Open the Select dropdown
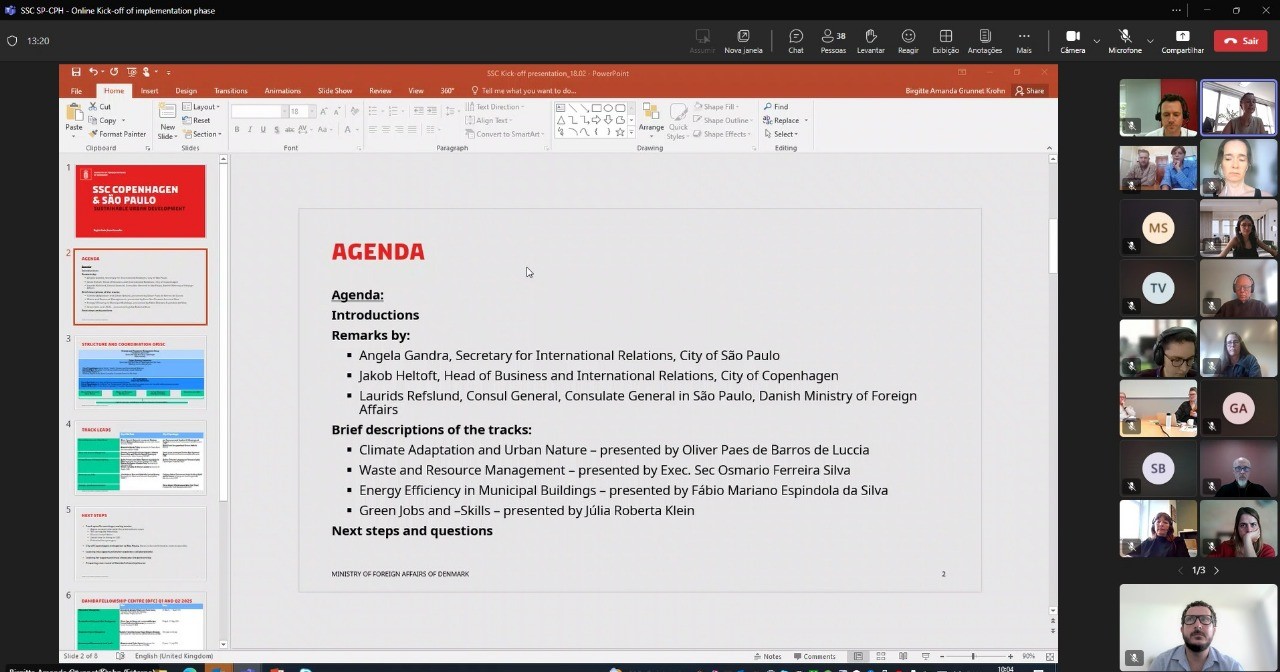The width and height of the screenshot is (1280, 672). [x=780, y=134]
